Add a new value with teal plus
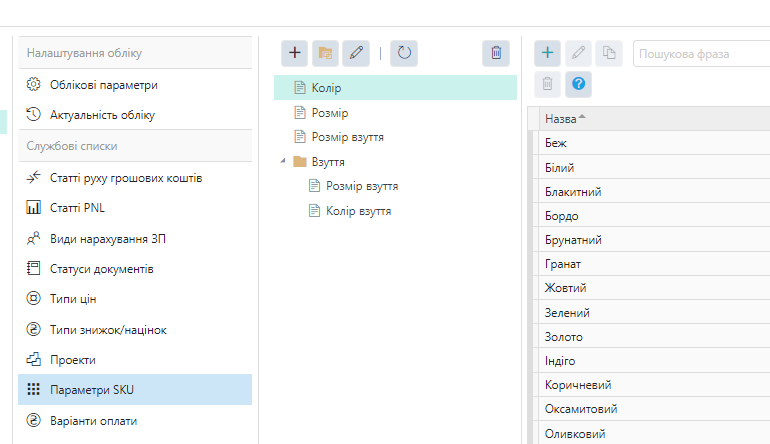Image resolution: width=770 pixels, height=444 pixels. (547, 53)
